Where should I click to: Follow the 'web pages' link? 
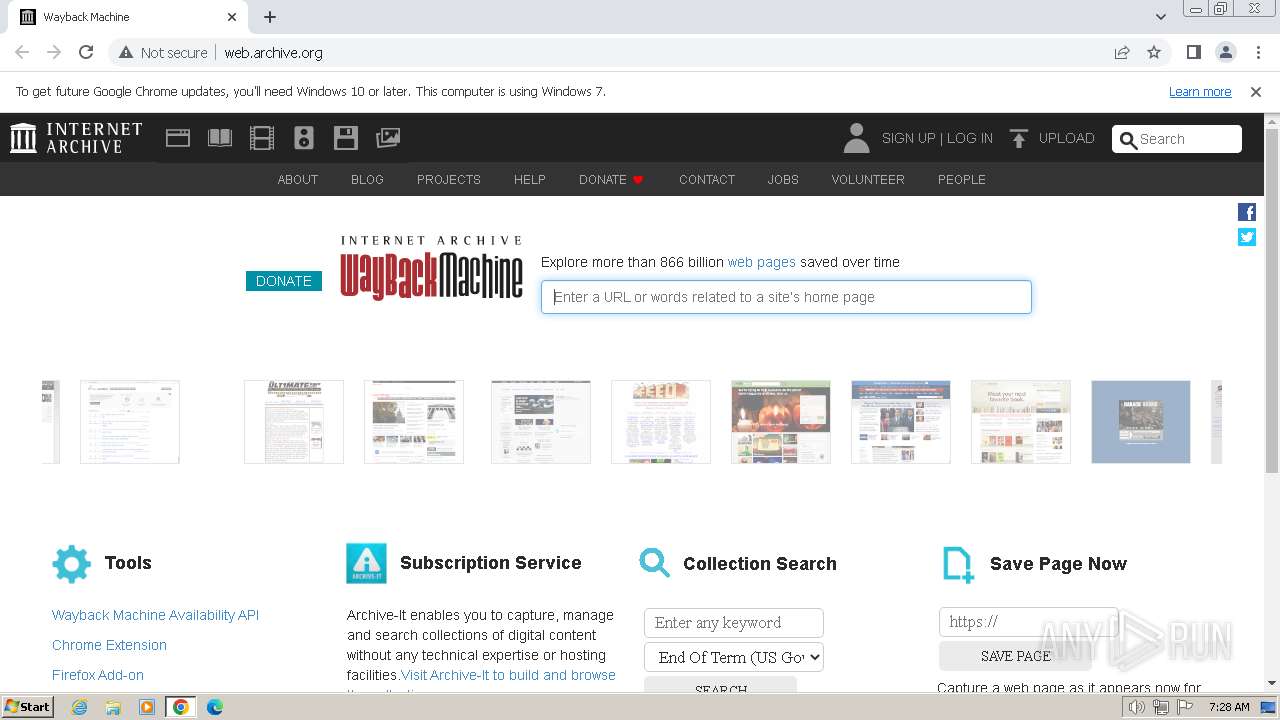tap(762, 262)
